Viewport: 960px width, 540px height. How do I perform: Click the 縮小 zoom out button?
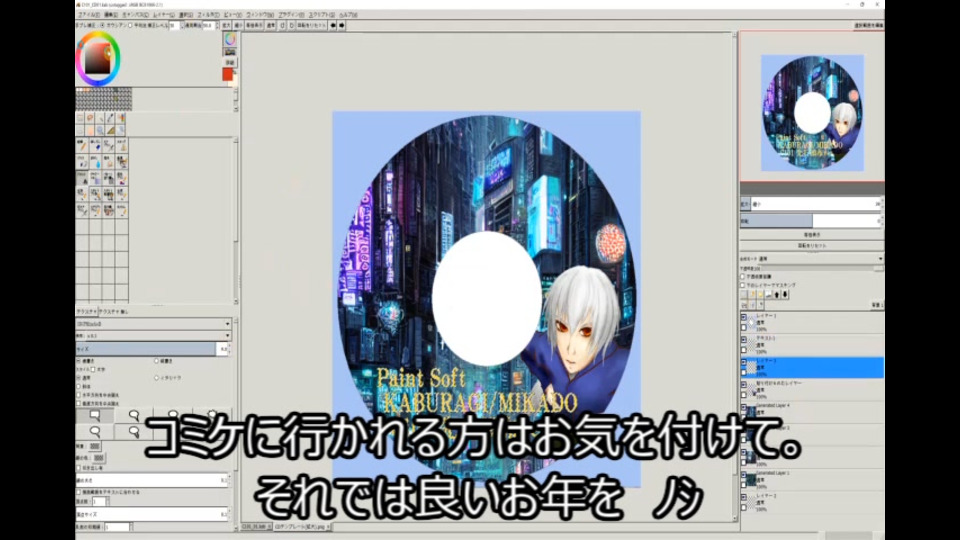tap(239, 26)
